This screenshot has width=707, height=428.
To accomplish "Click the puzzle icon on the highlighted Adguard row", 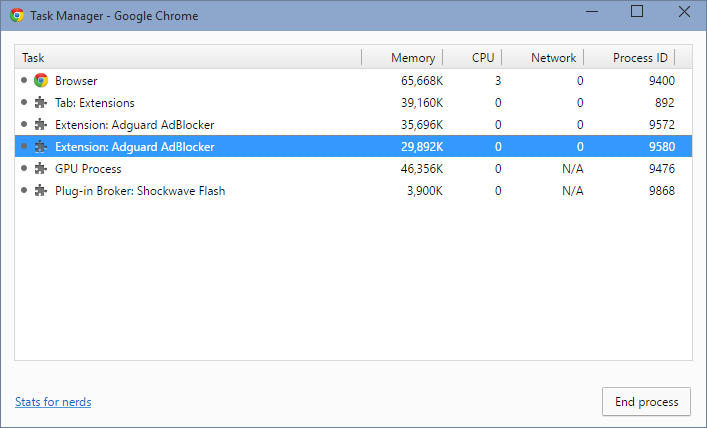I will (41, 147).
